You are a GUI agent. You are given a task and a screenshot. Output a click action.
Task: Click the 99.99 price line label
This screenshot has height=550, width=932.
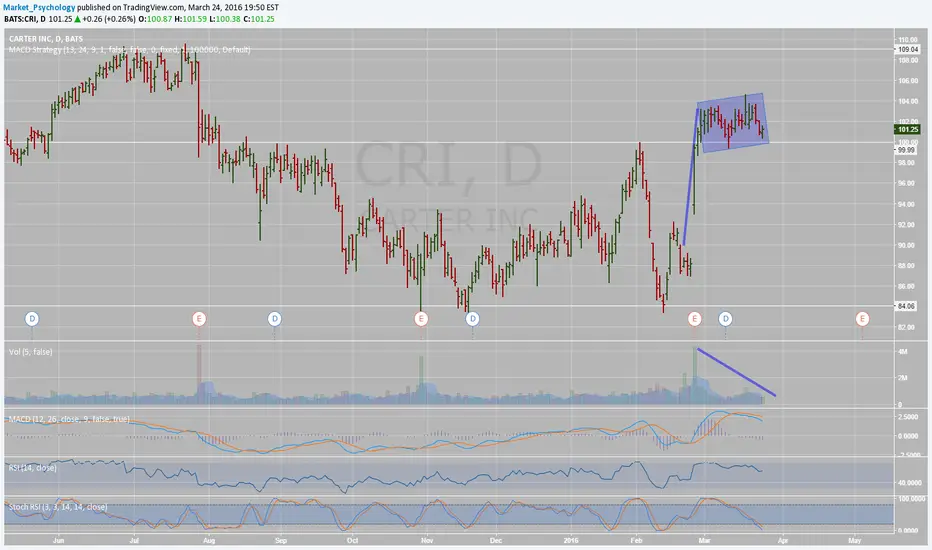point(906,150)
